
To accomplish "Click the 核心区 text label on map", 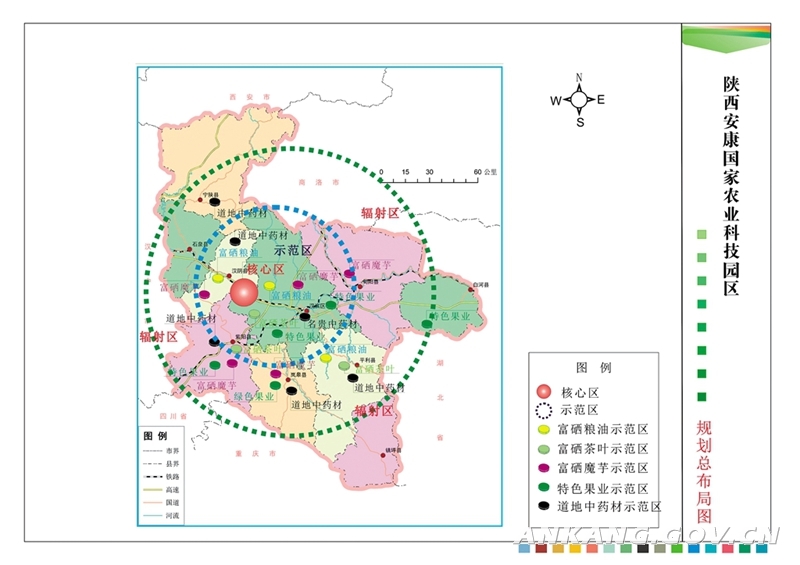I will click(x=265, y=270).
